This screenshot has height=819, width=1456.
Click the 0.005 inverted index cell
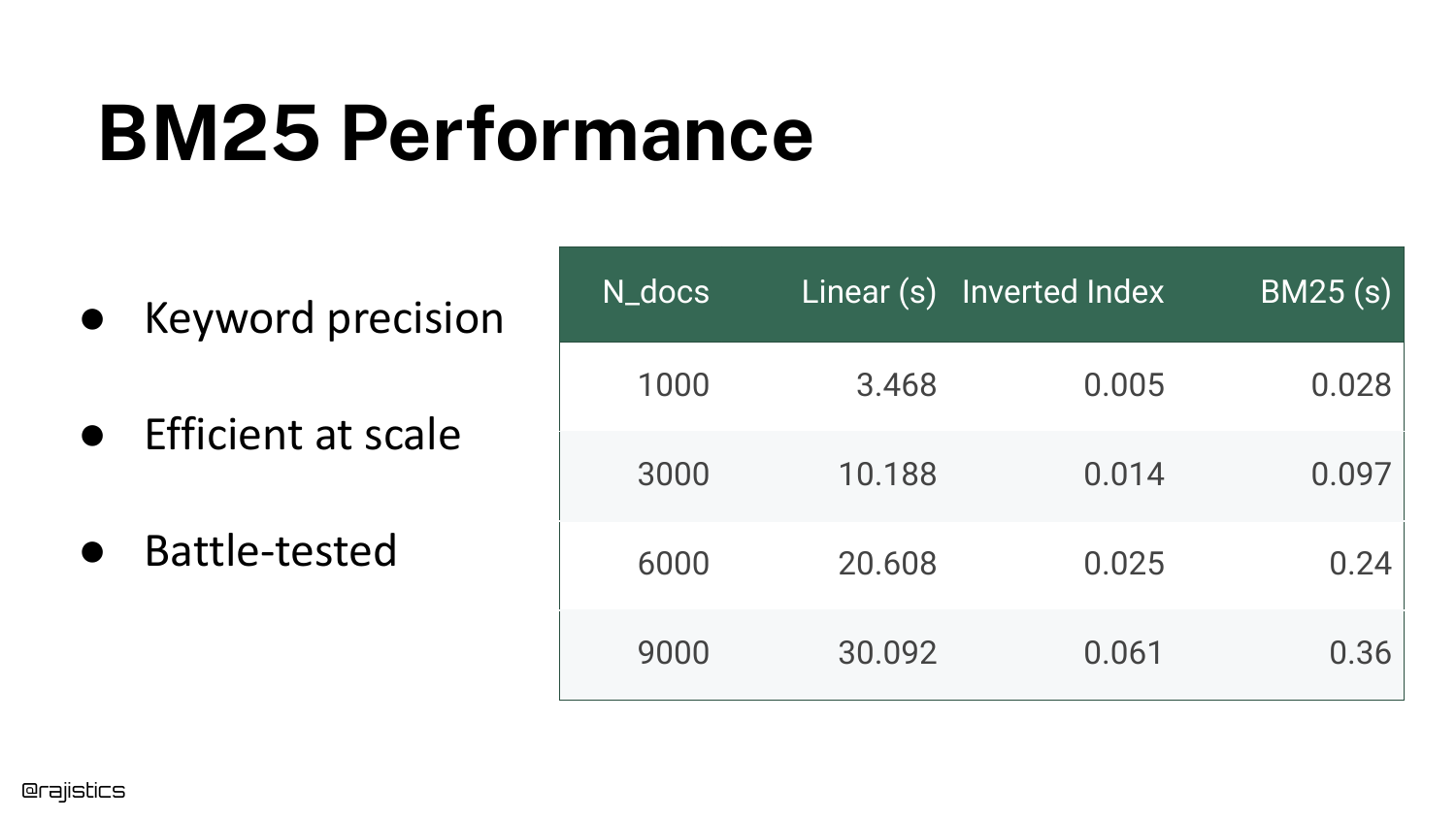(x=1123, y=385)
